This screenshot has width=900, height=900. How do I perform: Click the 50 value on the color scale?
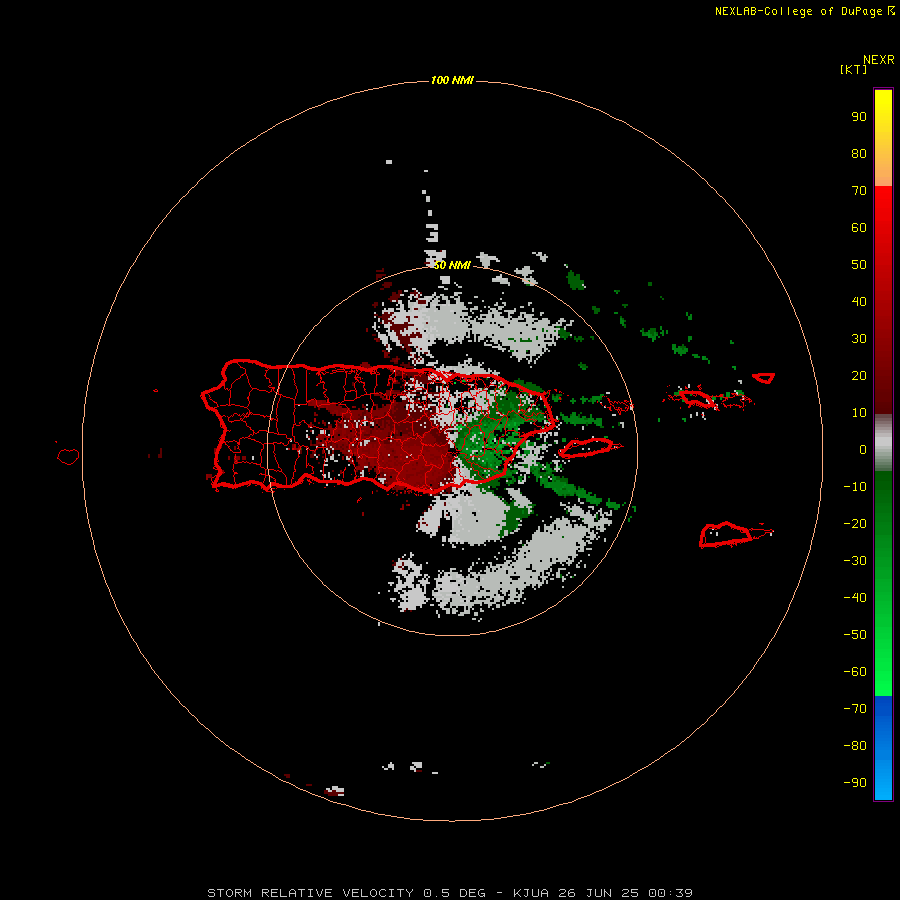(x=859, y=265)
